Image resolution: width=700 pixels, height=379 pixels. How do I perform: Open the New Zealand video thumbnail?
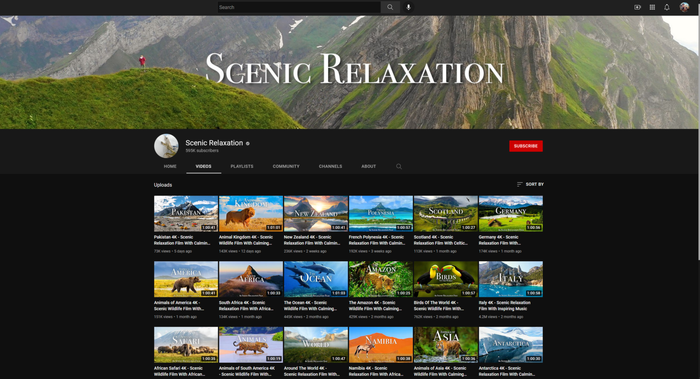pos(316,213)
